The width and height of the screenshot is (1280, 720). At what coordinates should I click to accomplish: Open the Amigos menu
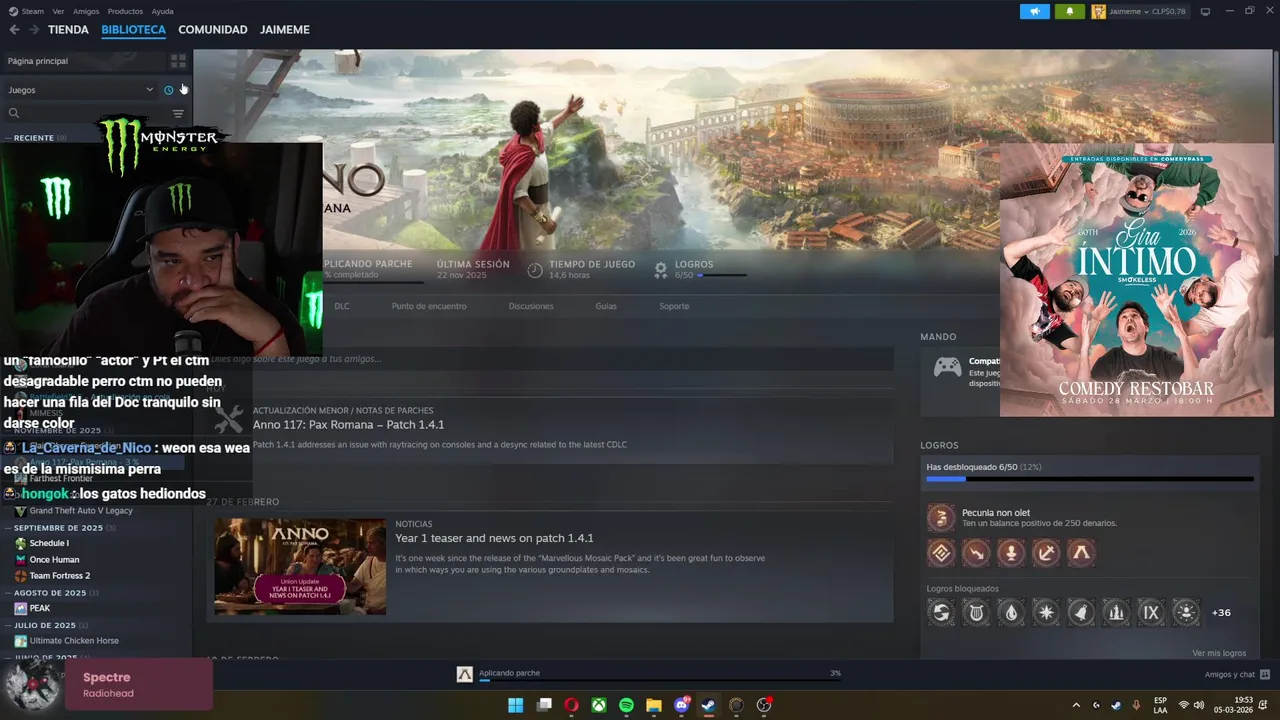click(x=86, y=11)
